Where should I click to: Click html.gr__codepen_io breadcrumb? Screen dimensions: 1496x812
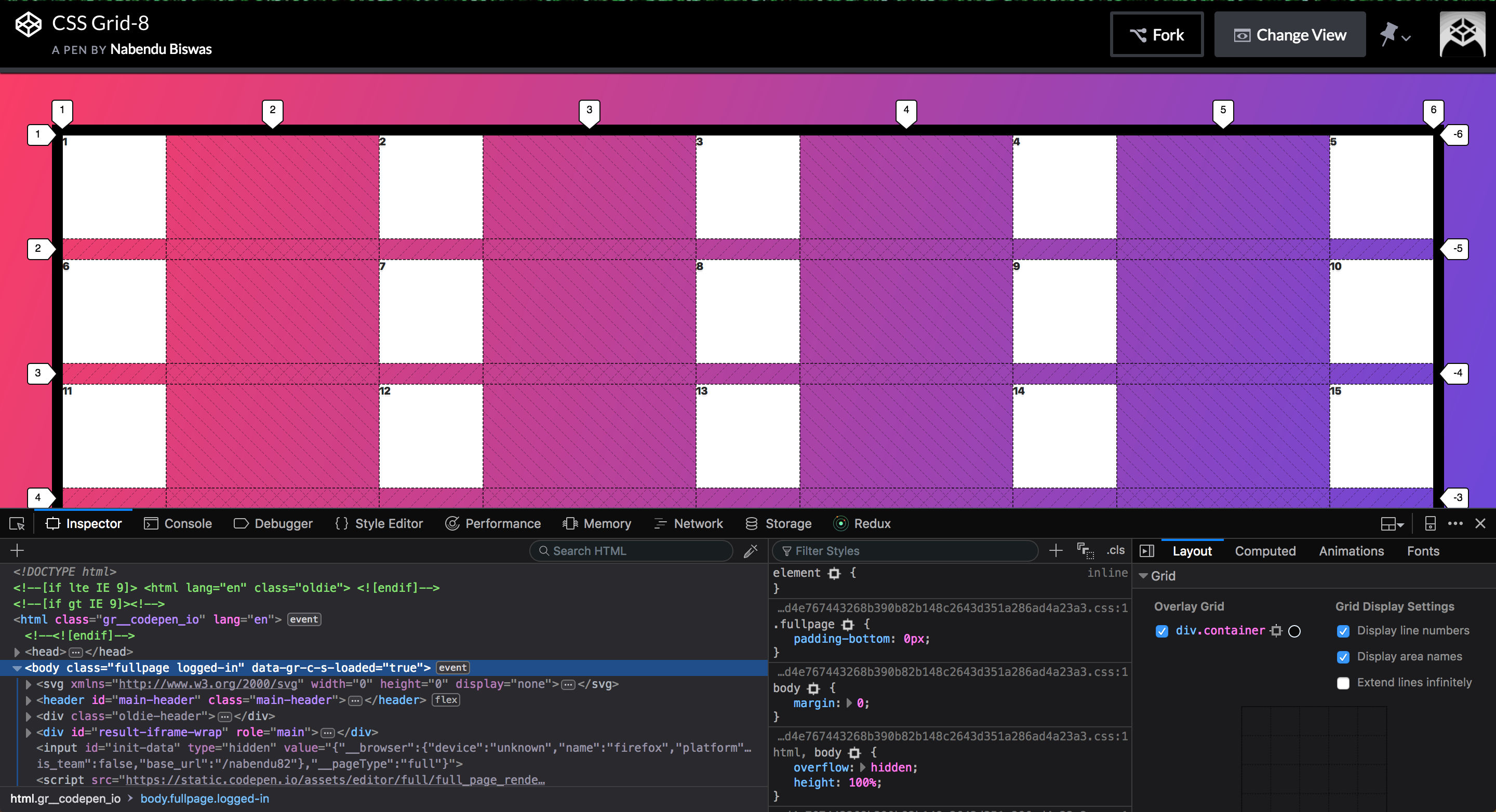pyautogui.click(x=65, y=799)
